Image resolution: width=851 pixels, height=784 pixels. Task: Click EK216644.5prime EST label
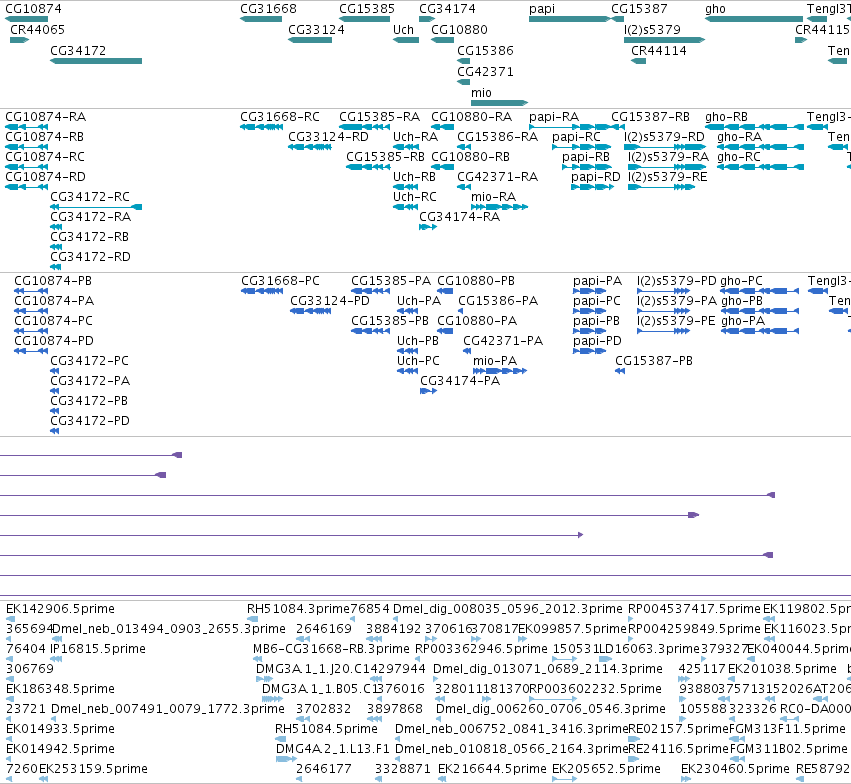[492, 769]
